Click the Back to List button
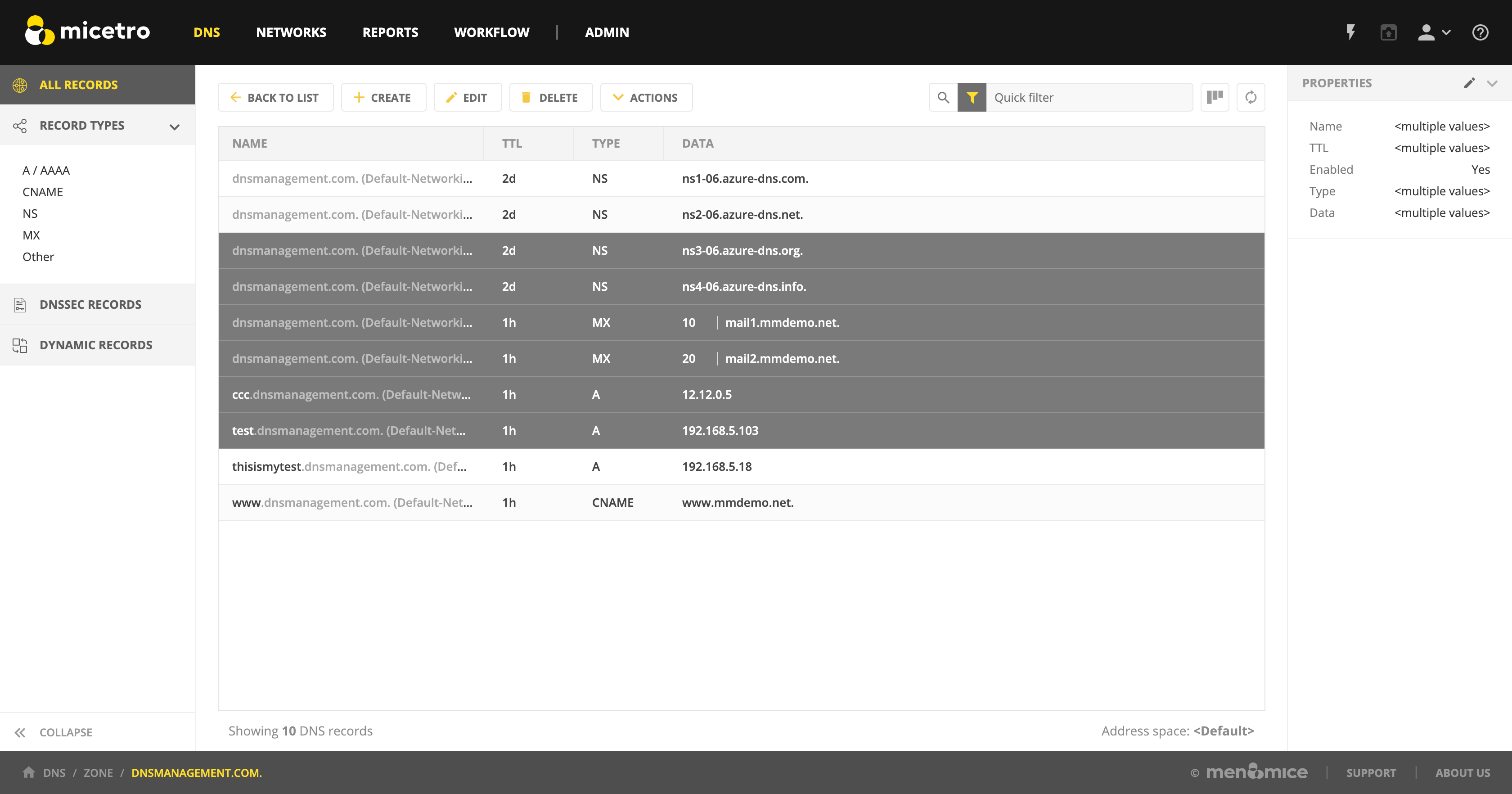This screenshot has height=794, width=1512. [276, 98]
